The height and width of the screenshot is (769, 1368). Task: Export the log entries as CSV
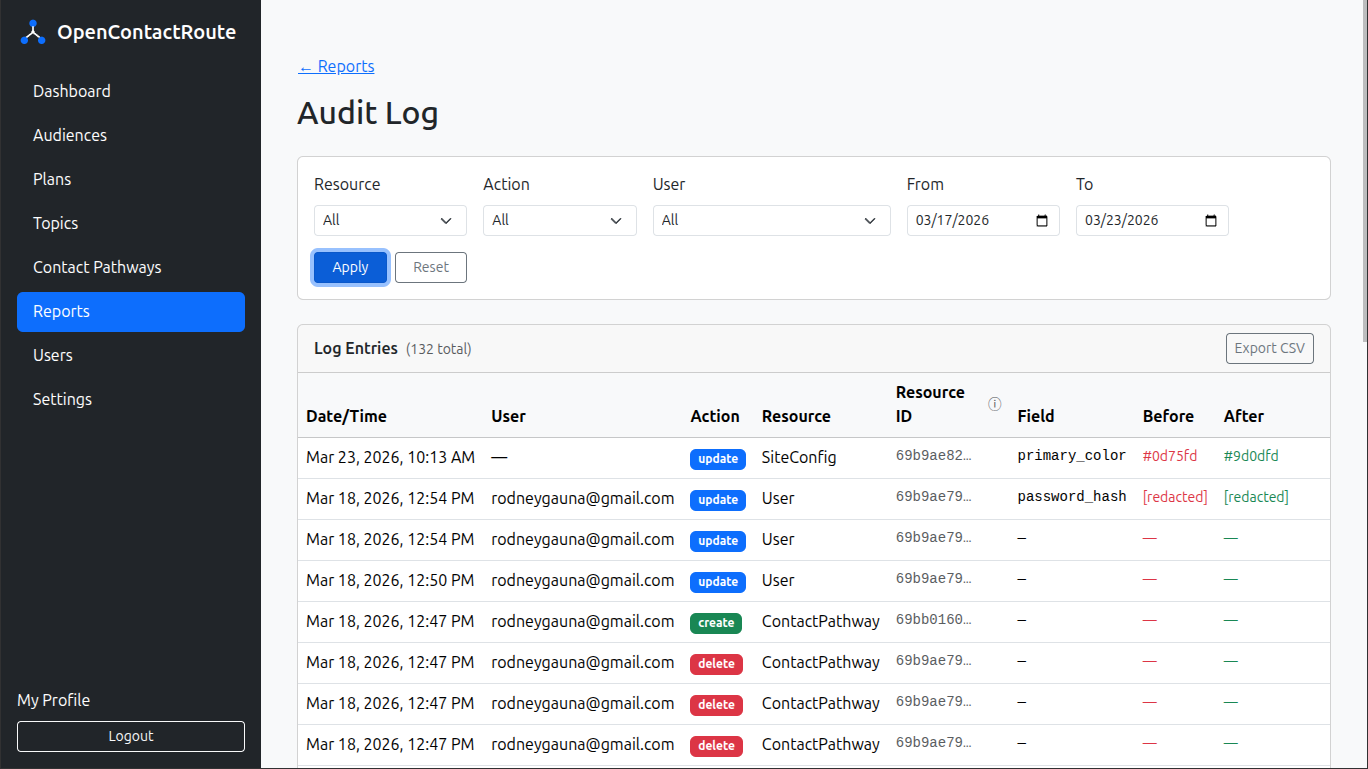pyautogui.click(x=1269, y=348)
